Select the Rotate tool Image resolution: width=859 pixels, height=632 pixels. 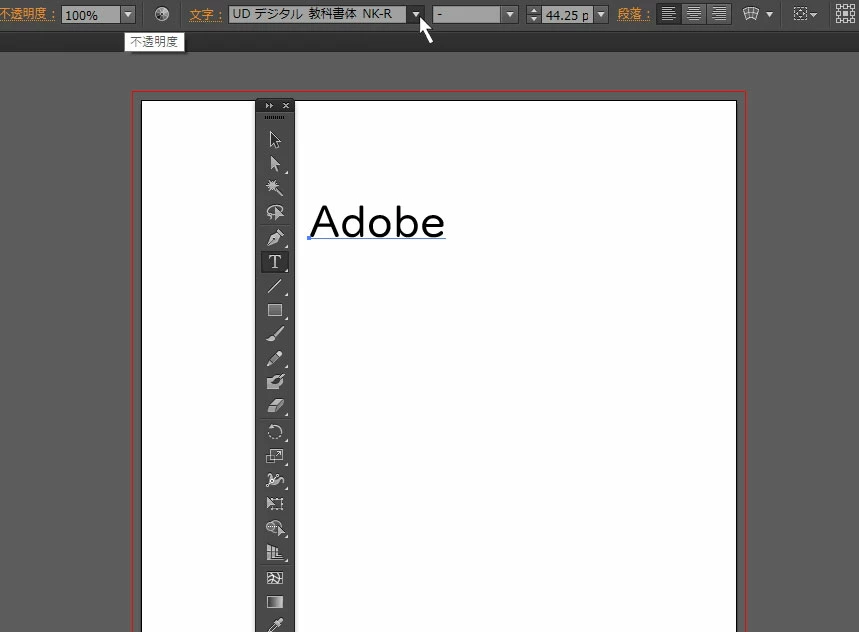pos(275,432)
